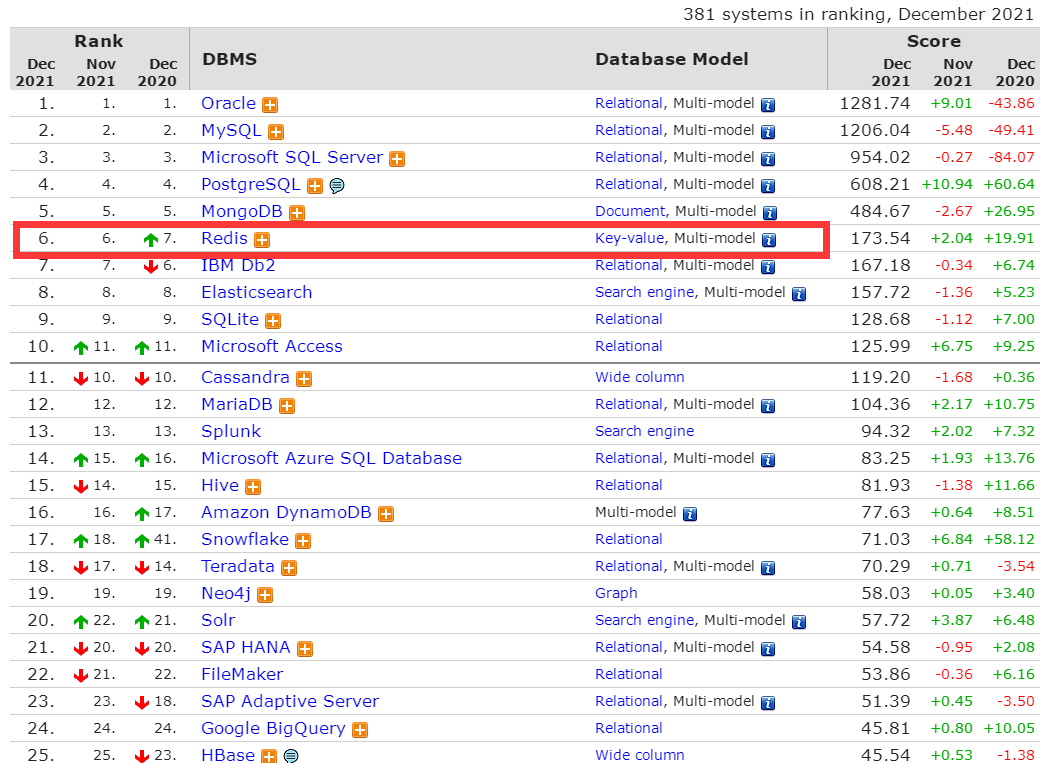
Task: Click the plus icon beside SQLite
Action: tap(273, 321)
